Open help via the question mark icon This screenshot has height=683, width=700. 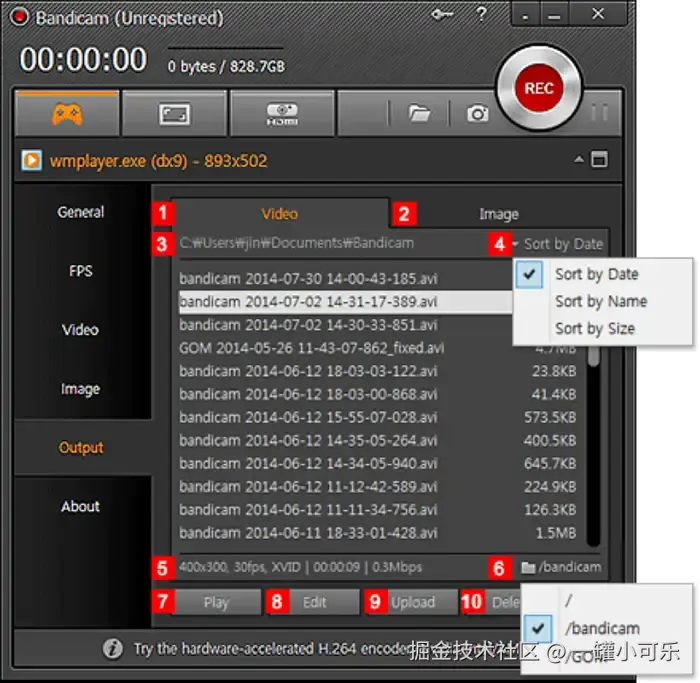point(481,14)
